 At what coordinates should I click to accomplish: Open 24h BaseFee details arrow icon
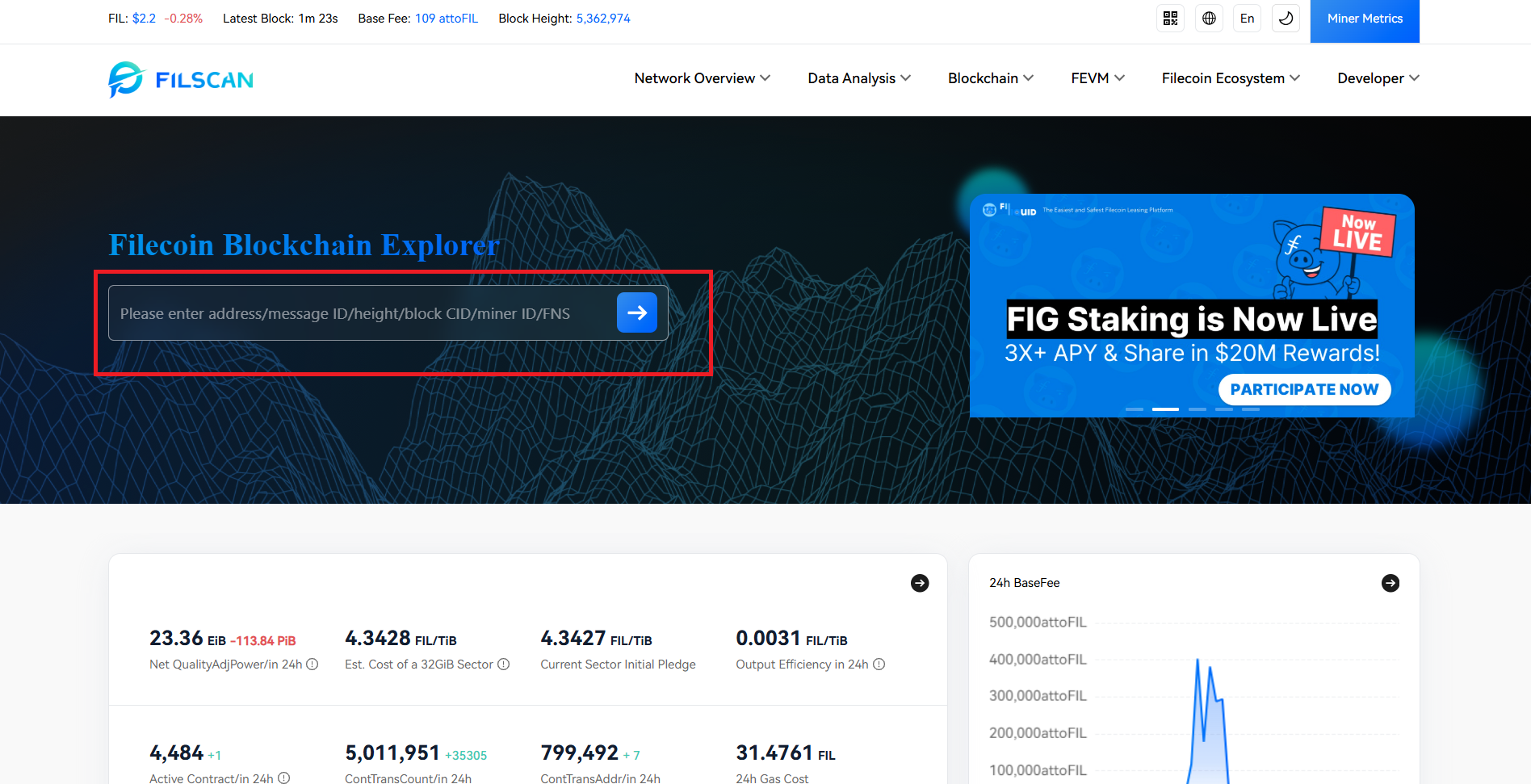point(1390,583)
